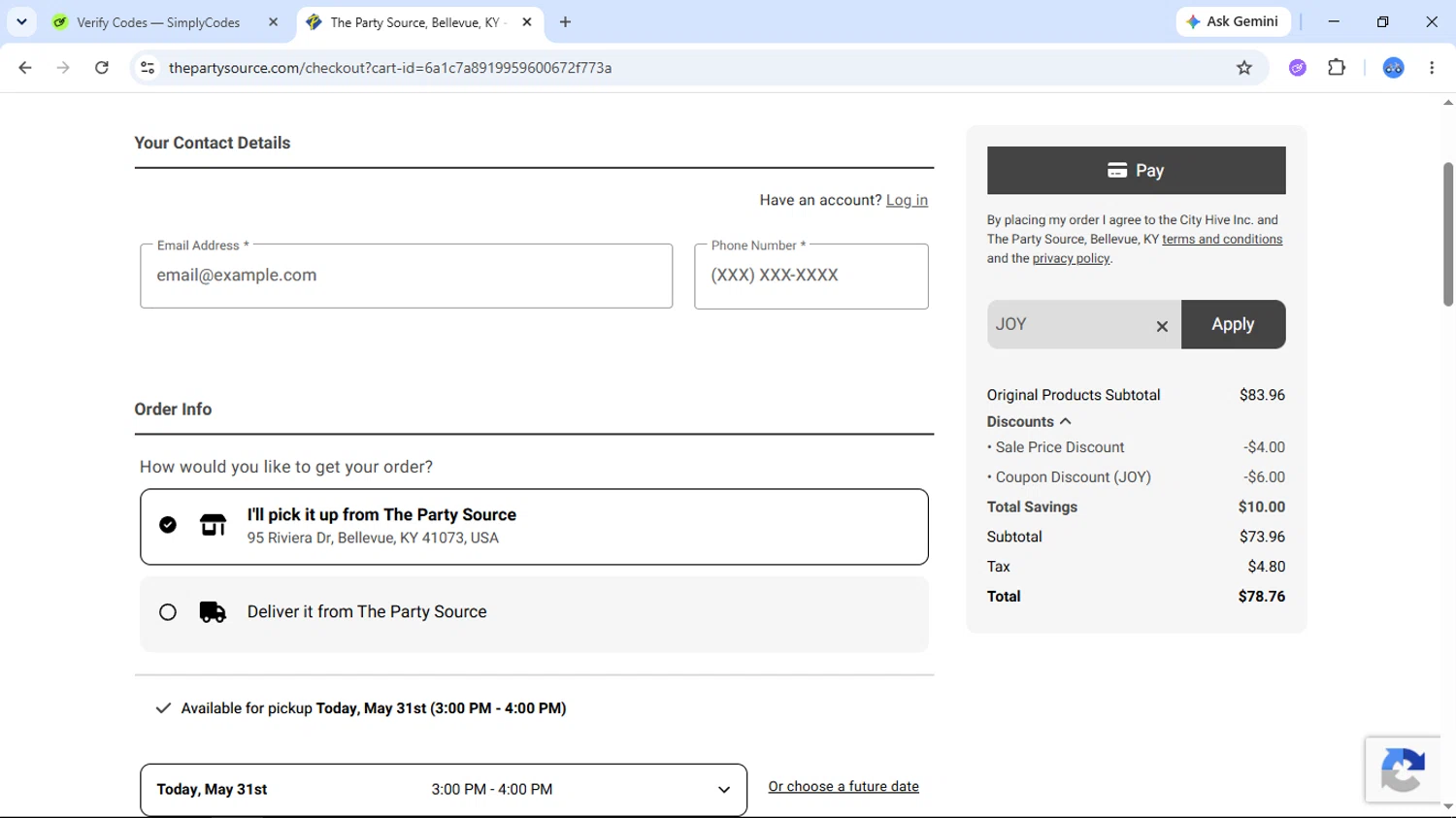
Task: Click the store pickup icon
Action: pos(213,525)
